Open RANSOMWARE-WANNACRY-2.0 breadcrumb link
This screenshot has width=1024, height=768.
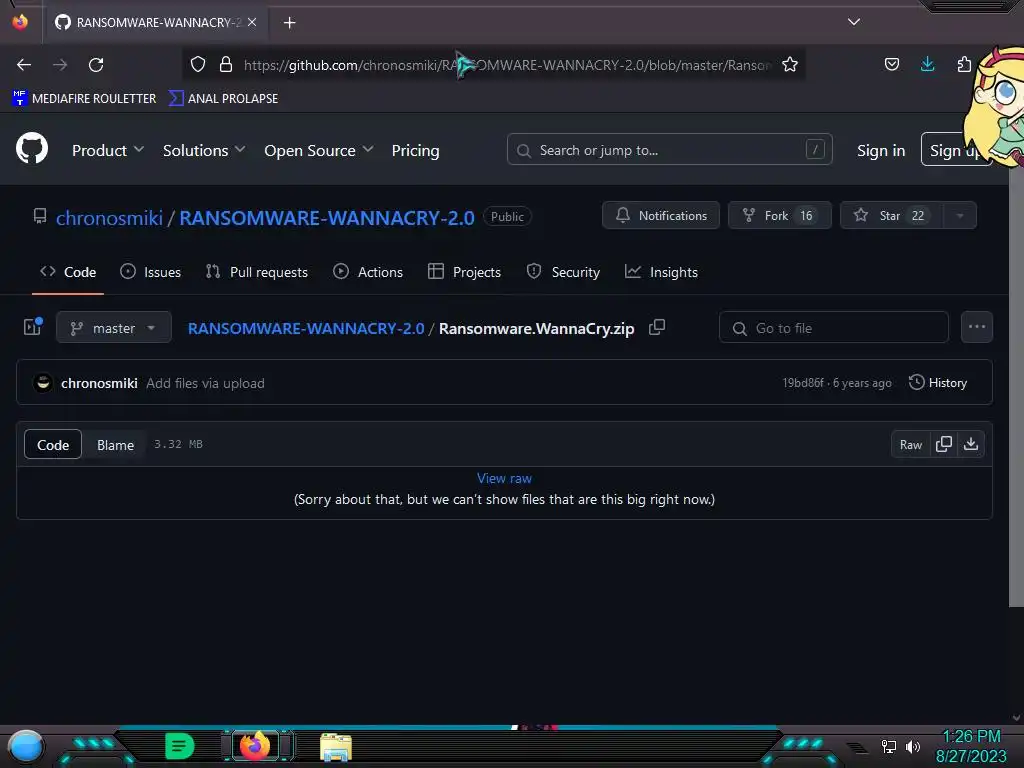[306, 328]
